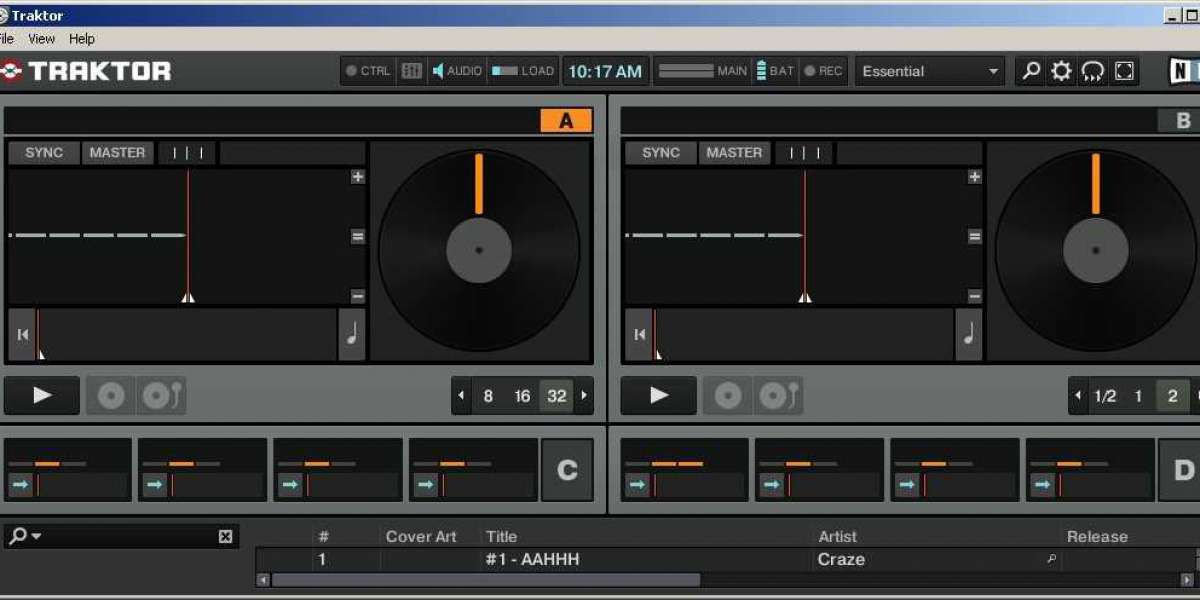Click Deck B's plain disc cue button
This screenshot has height=600, width=1200.
pyautogui.click(x=728, y=396)
